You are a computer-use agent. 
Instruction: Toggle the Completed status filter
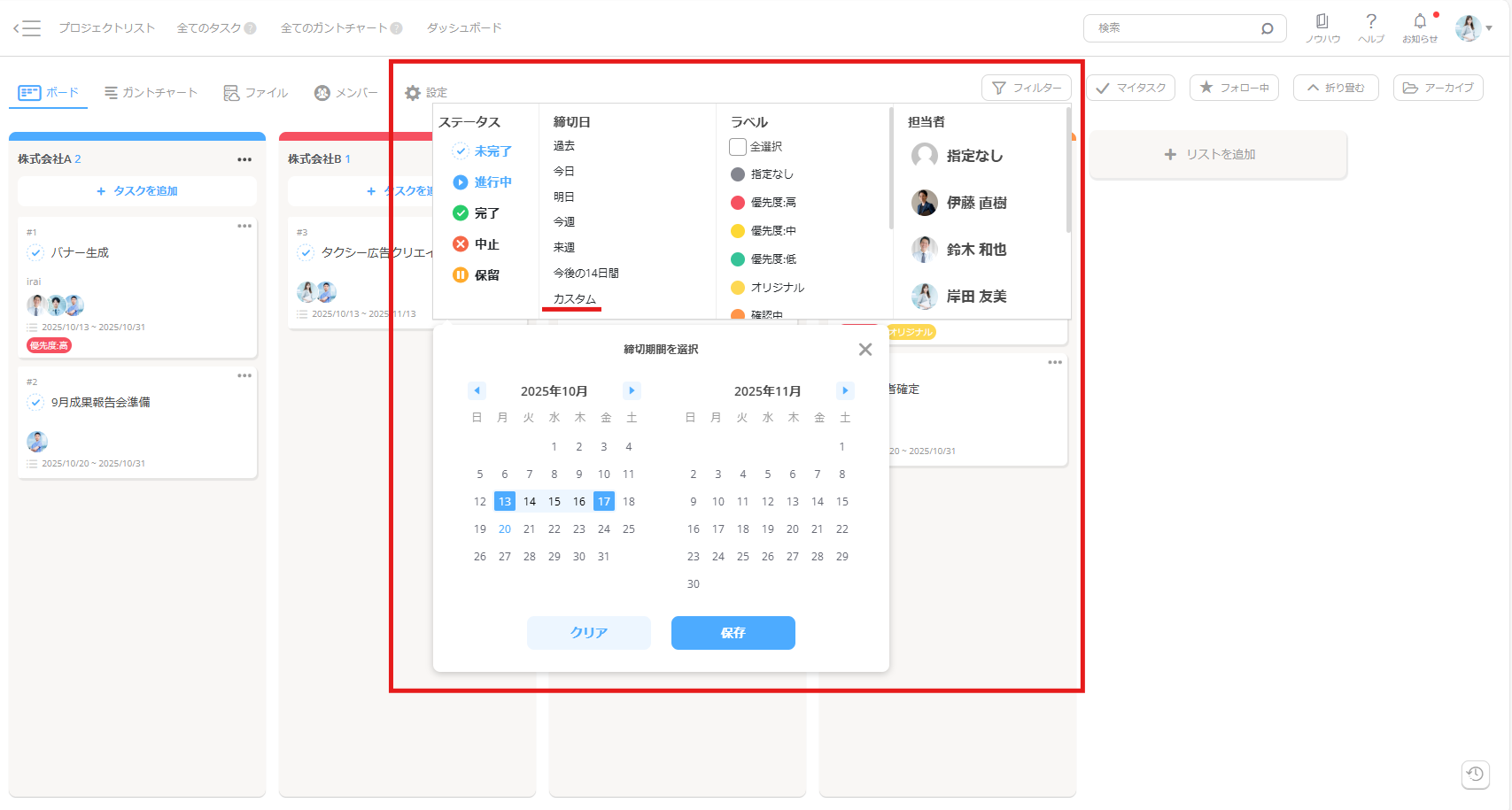click(x=461, y=213)
